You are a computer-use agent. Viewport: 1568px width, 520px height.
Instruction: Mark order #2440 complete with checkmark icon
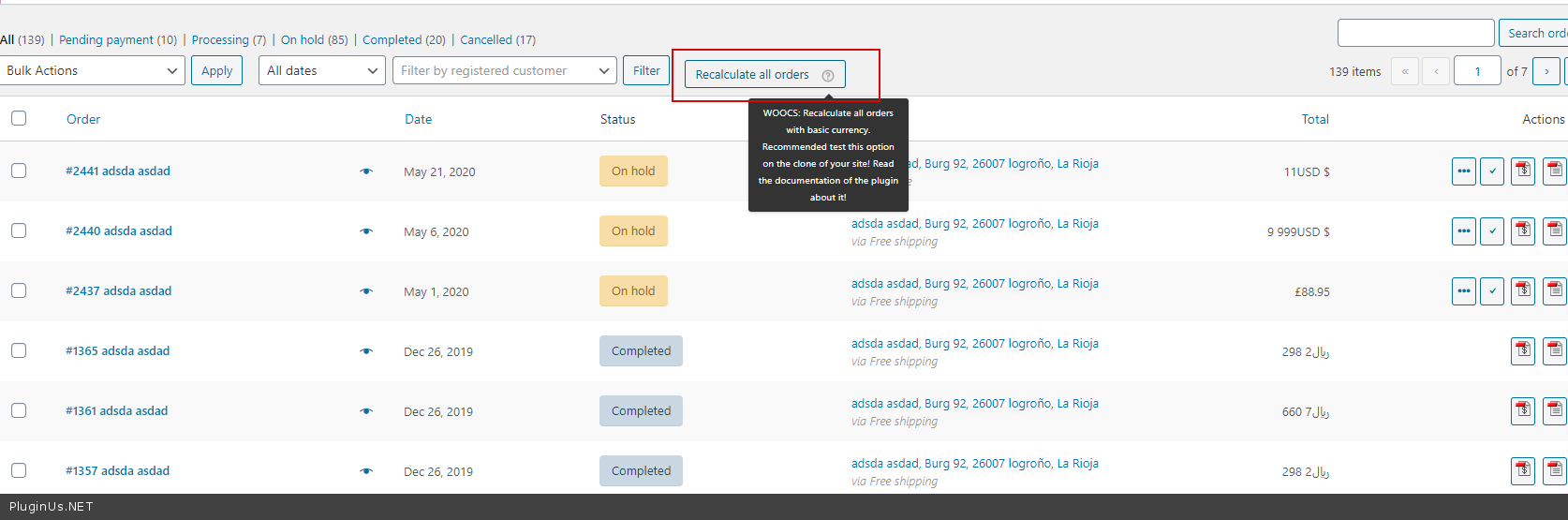coord(1492,231)
